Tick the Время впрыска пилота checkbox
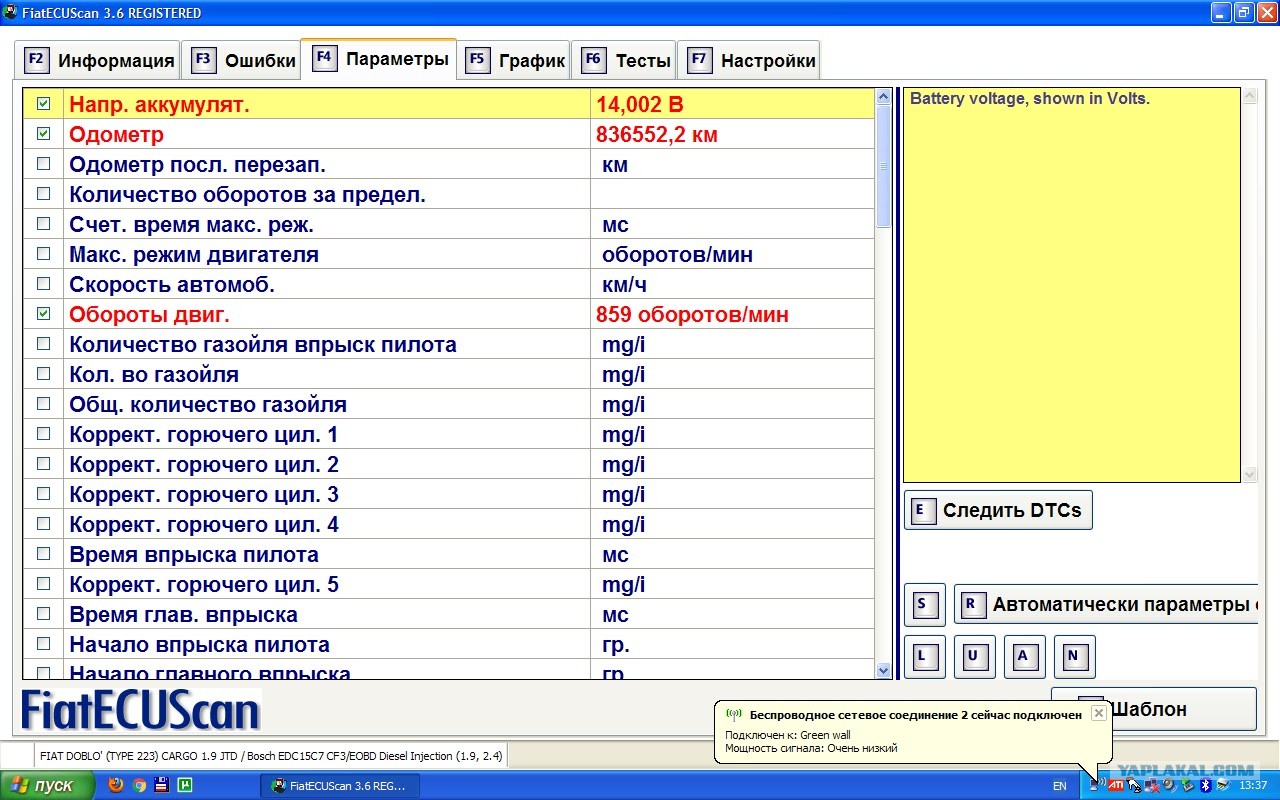The image size is (1280, 800). point(43,554)
